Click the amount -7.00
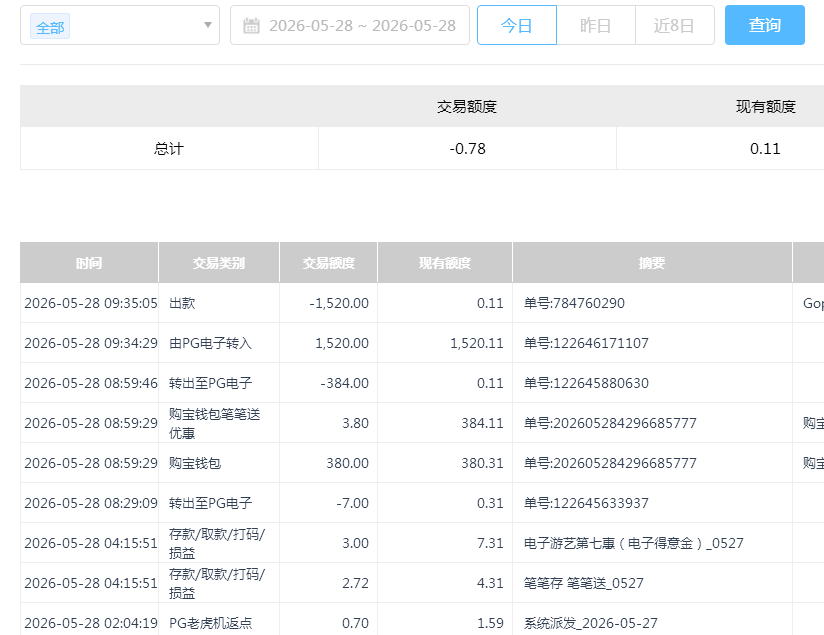Image resolution: width=824 pixels, height=635 pixels. point(353,503)
